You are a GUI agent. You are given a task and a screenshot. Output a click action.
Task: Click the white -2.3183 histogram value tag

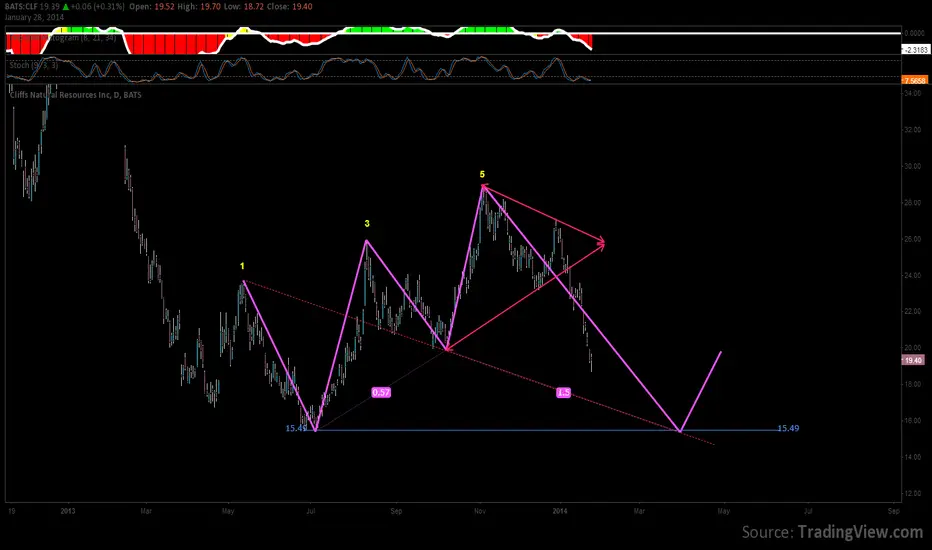coord(916,50)
